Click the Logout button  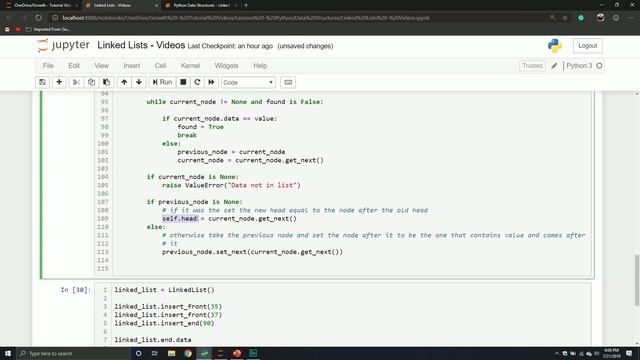tap(587, 46)
